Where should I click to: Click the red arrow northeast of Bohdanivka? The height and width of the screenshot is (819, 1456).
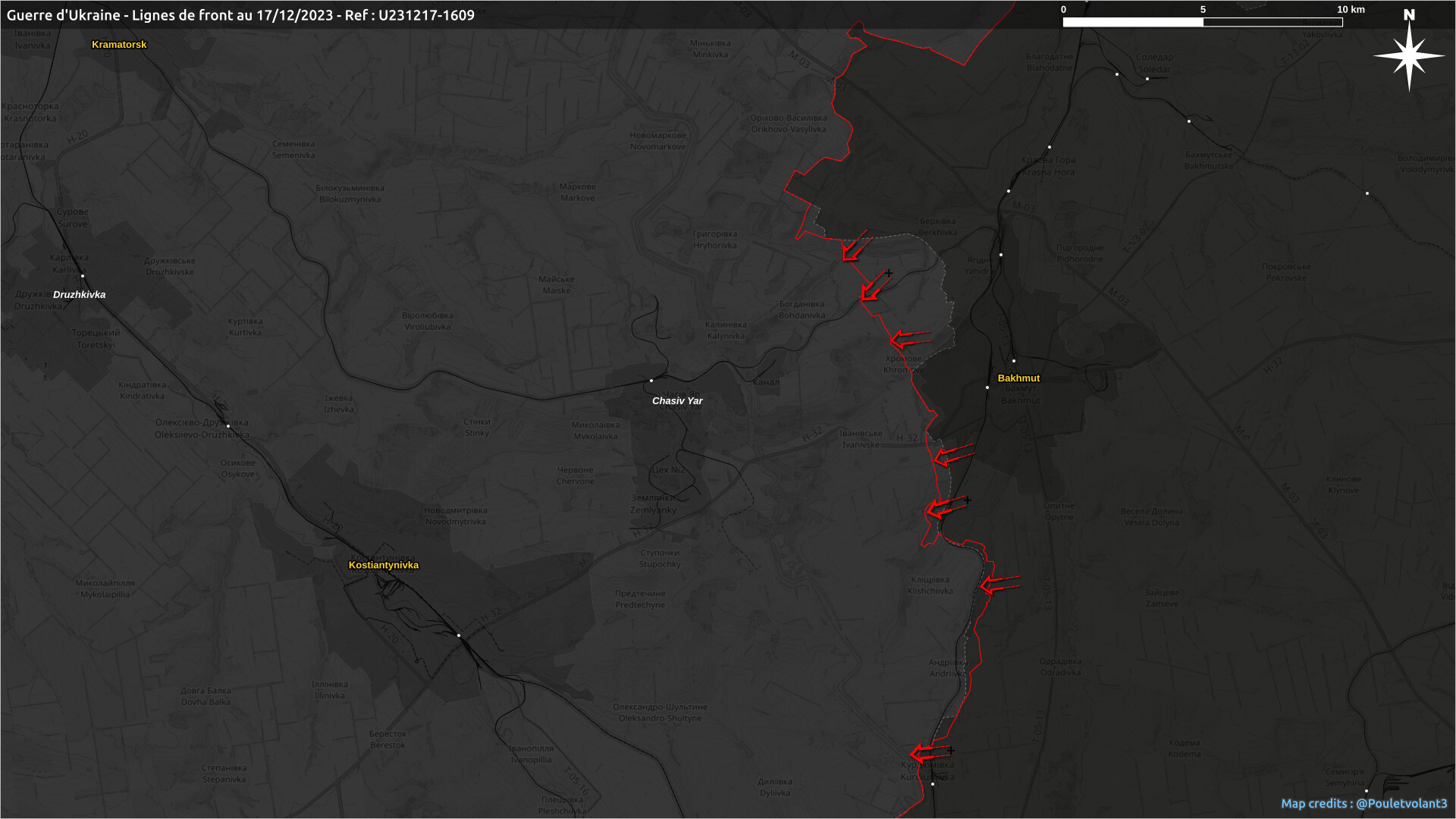(874, 287)
